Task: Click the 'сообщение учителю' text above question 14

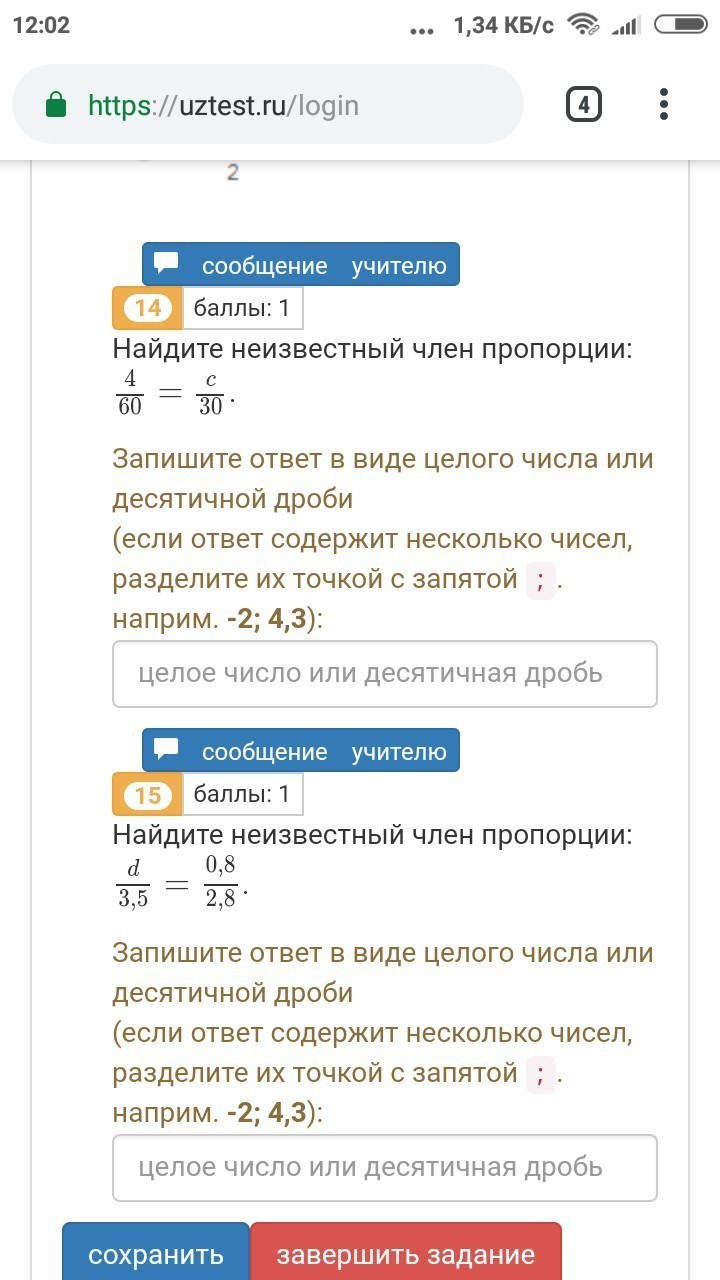Action: point(323,265)
